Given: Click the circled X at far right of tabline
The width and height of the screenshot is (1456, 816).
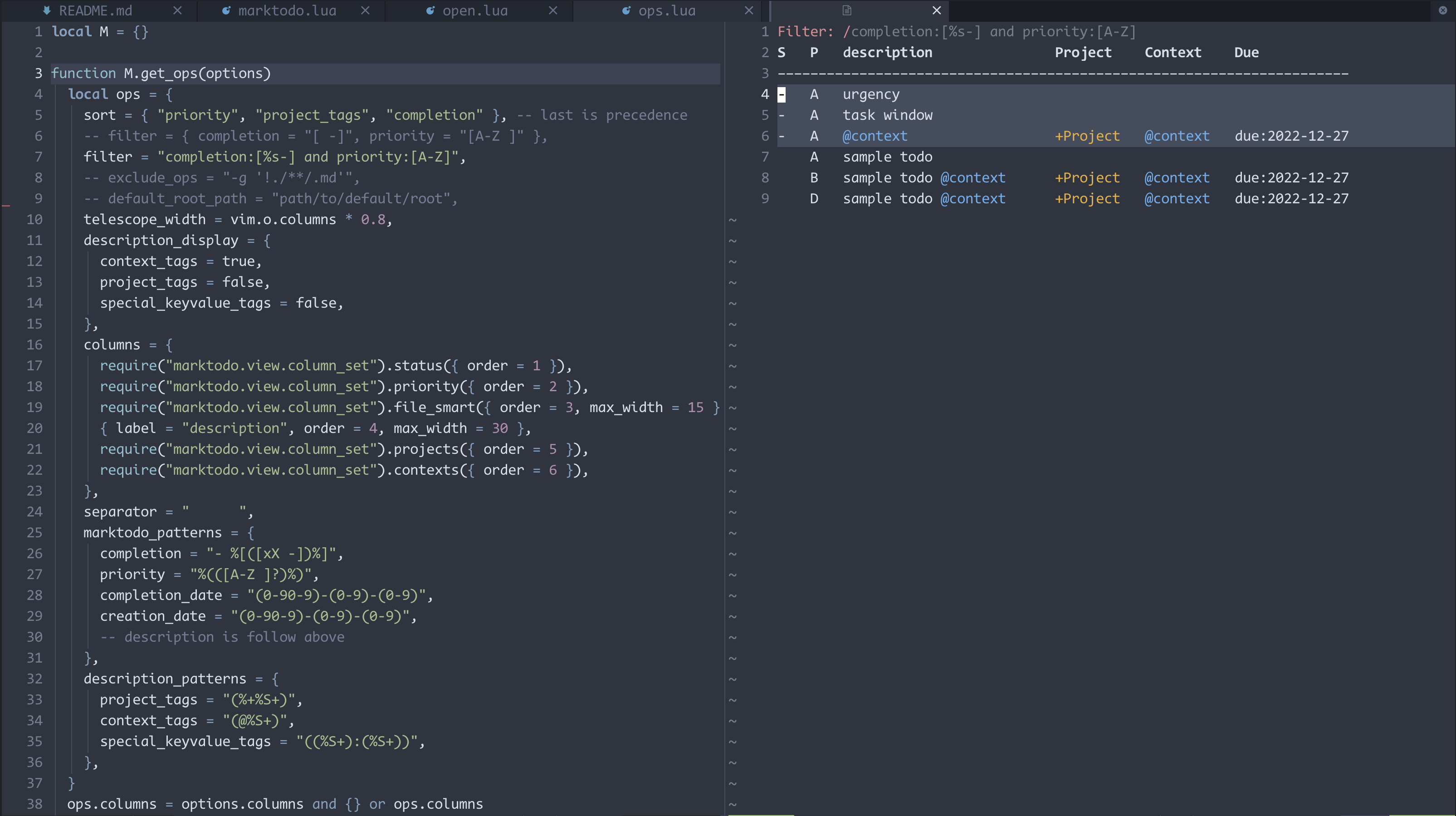Looking at the screenshot, I should (1442, 11).
